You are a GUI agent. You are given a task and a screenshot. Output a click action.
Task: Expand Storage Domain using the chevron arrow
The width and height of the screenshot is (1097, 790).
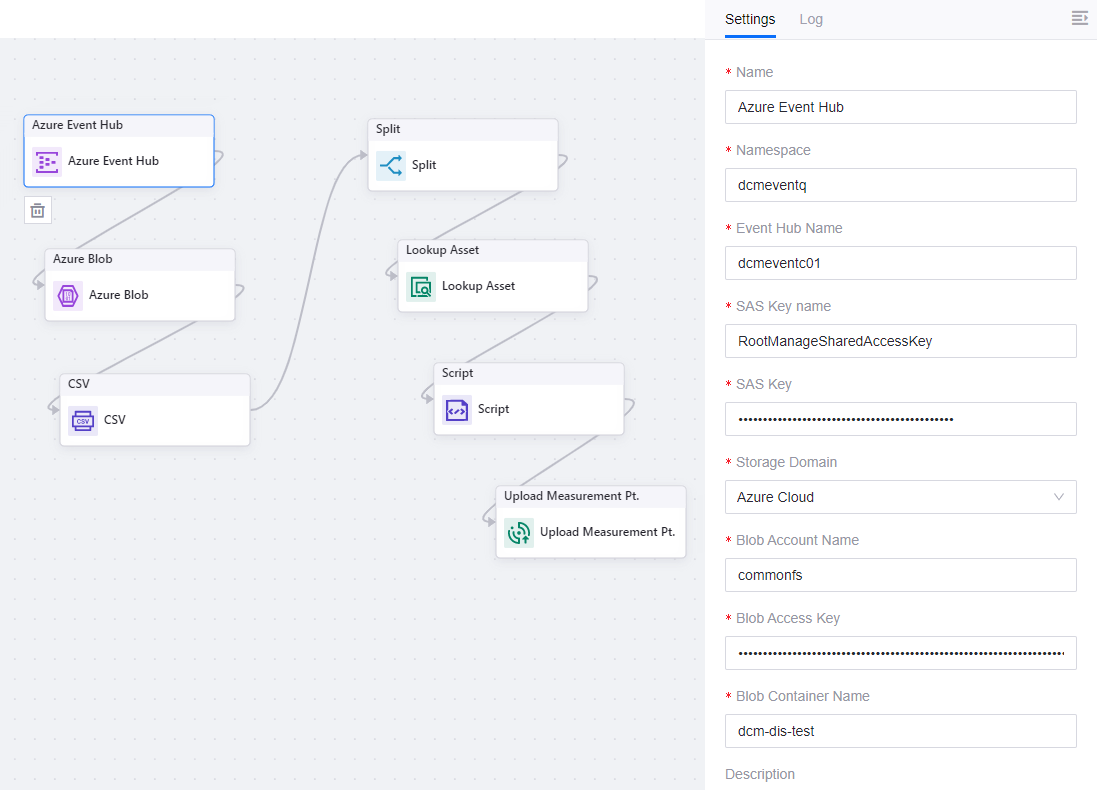coord(1059,497)
